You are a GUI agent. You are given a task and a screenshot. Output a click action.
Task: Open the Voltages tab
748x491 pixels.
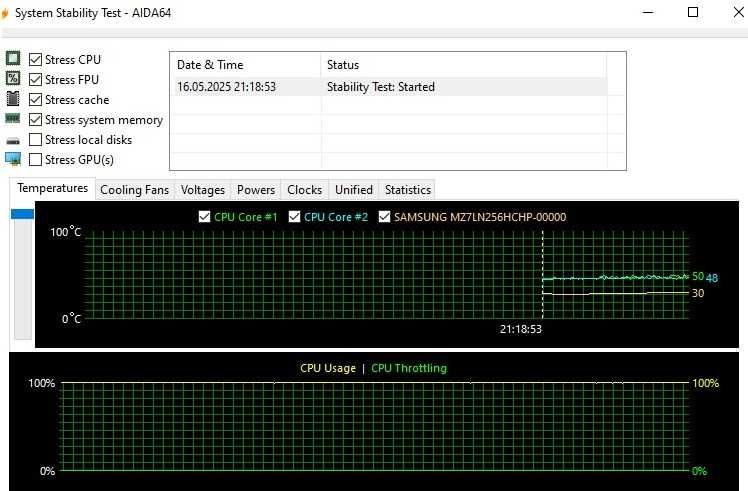pyautogui.click(x=203, y=190)
